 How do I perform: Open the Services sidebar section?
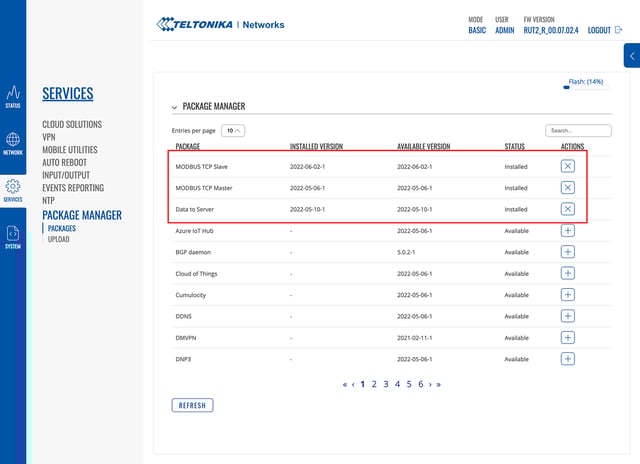(13, 191)
